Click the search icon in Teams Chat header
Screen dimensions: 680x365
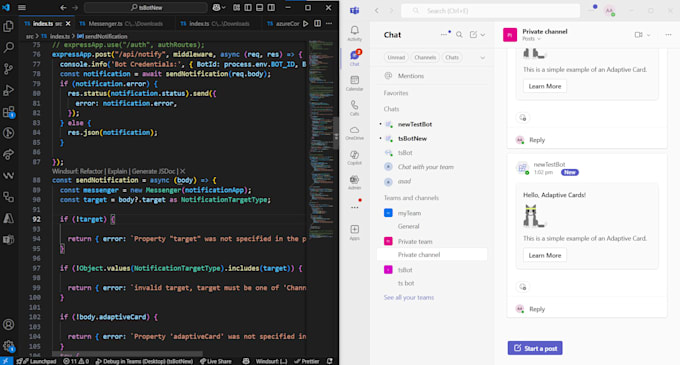coord(459,35)
